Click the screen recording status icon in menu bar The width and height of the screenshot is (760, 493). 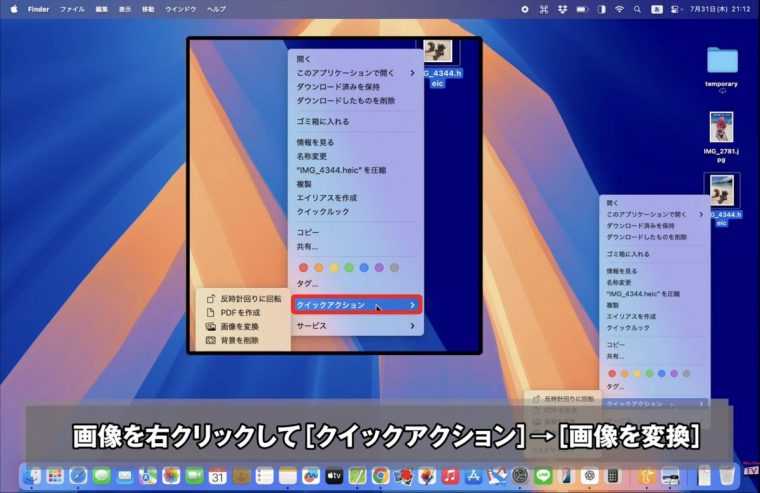[x=524, y=9]
